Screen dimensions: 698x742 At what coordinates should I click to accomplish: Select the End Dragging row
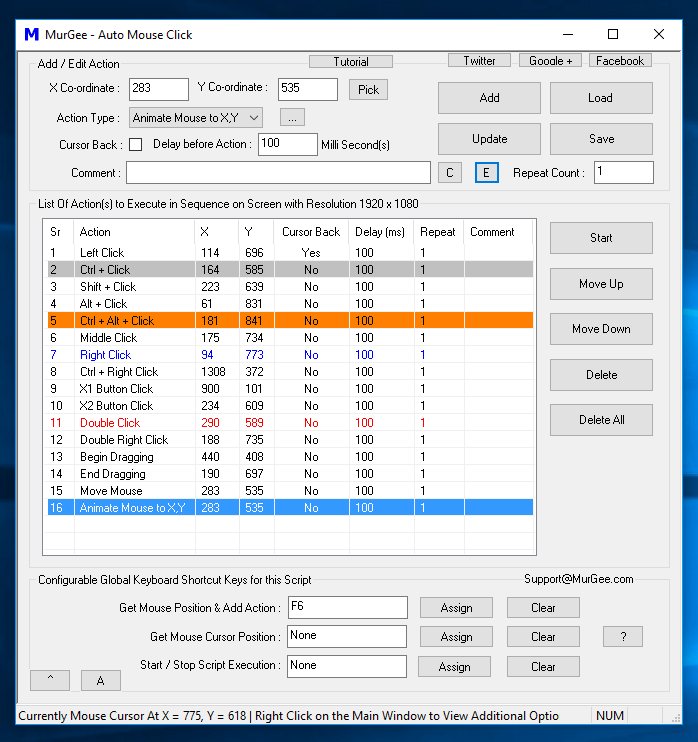coord(290,474)
